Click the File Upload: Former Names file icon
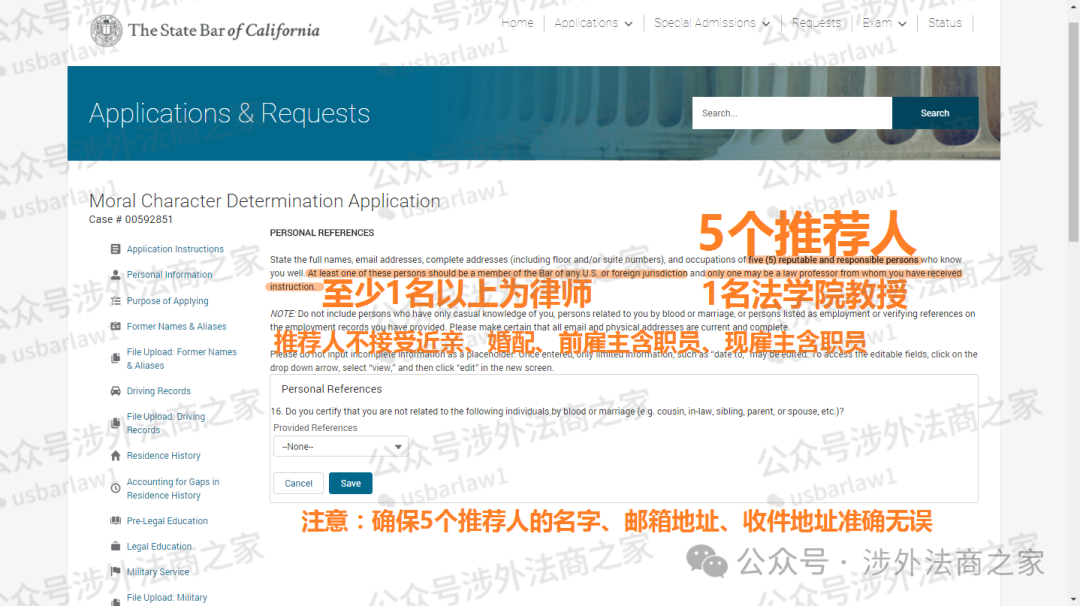This screenshot has width=1080, height=606. pos(116,358)
